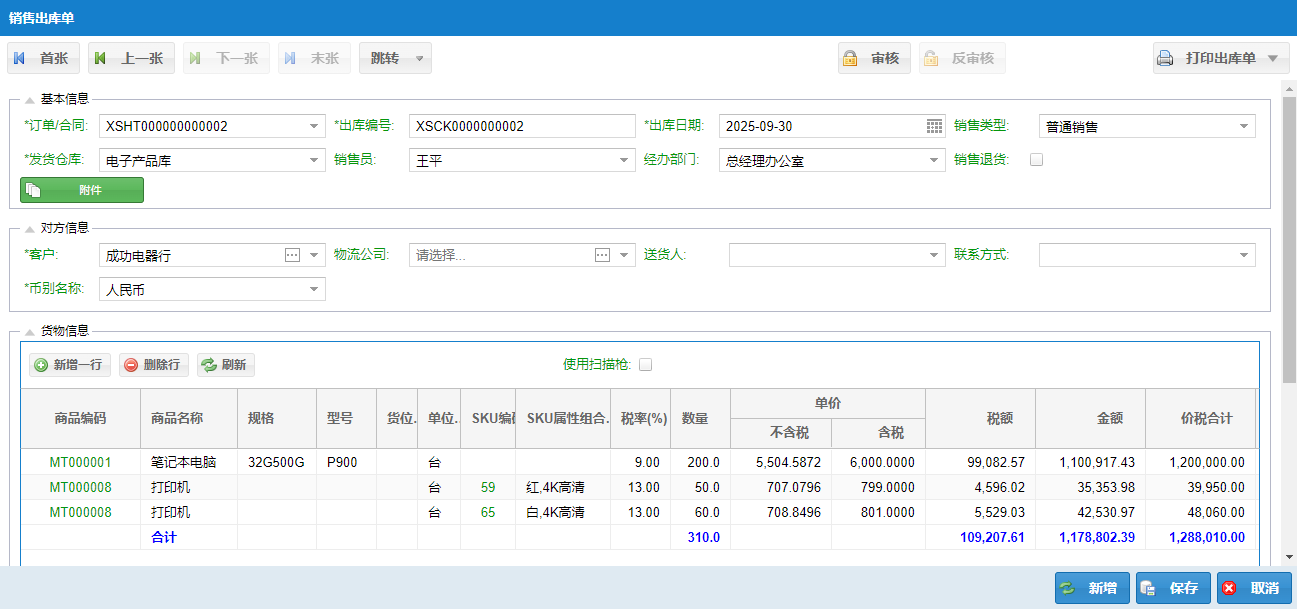Image resolution: width=1297 pixels, height=609 pixels.
Task: Click the 附件 attachment button
Action: [82, 190]
